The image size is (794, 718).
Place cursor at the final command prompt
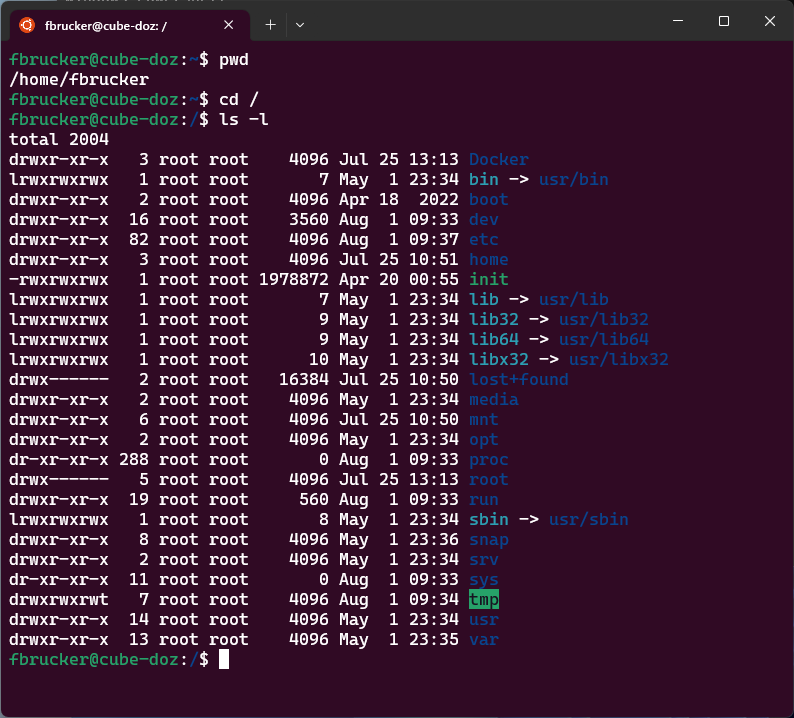[224, 660]
